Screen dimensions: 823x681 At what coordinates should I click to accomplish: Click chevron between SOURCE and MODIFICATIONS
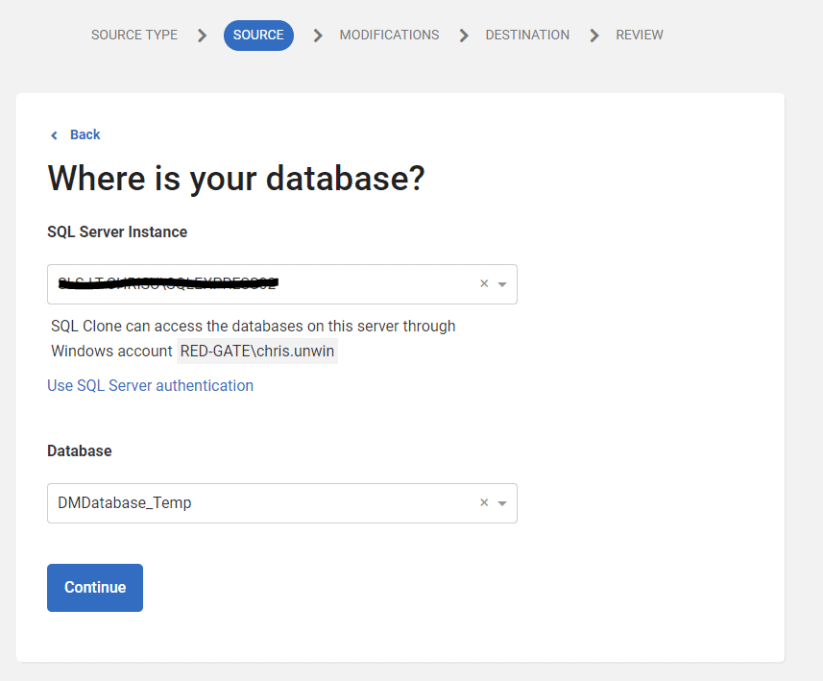tap(318, 35)
